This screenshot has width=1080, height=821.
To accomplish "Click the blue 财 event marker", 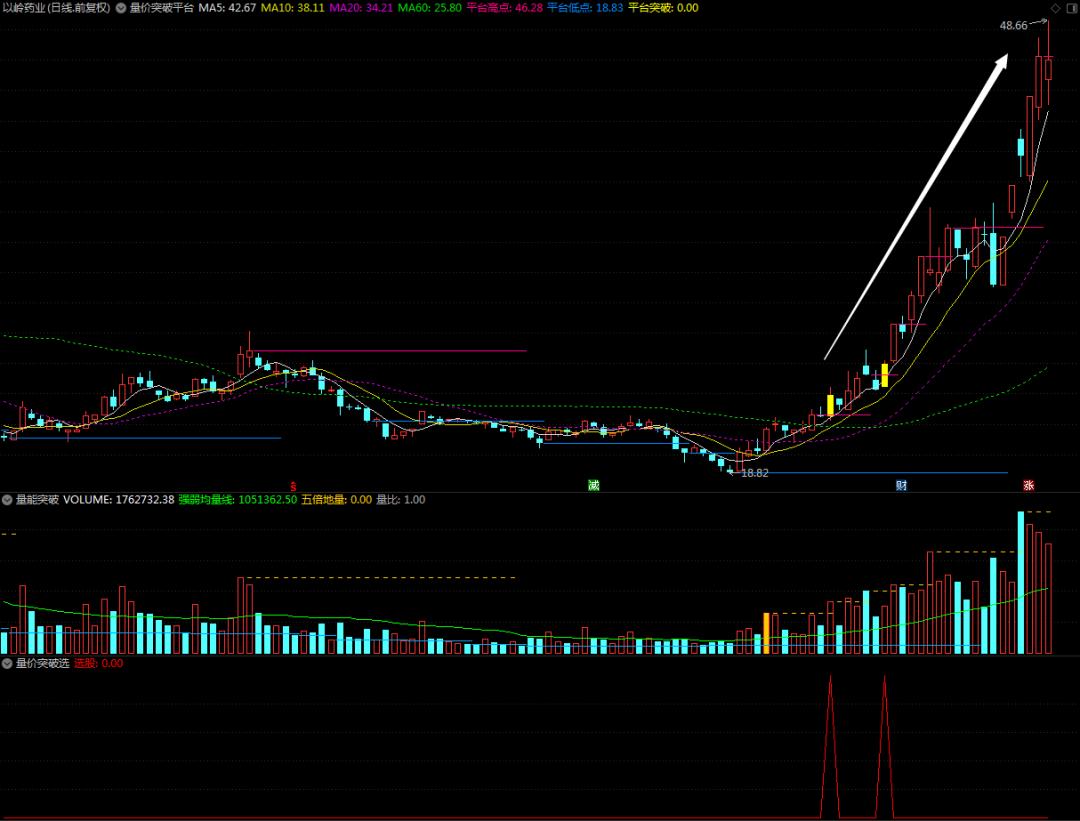I will pos(901,486).
